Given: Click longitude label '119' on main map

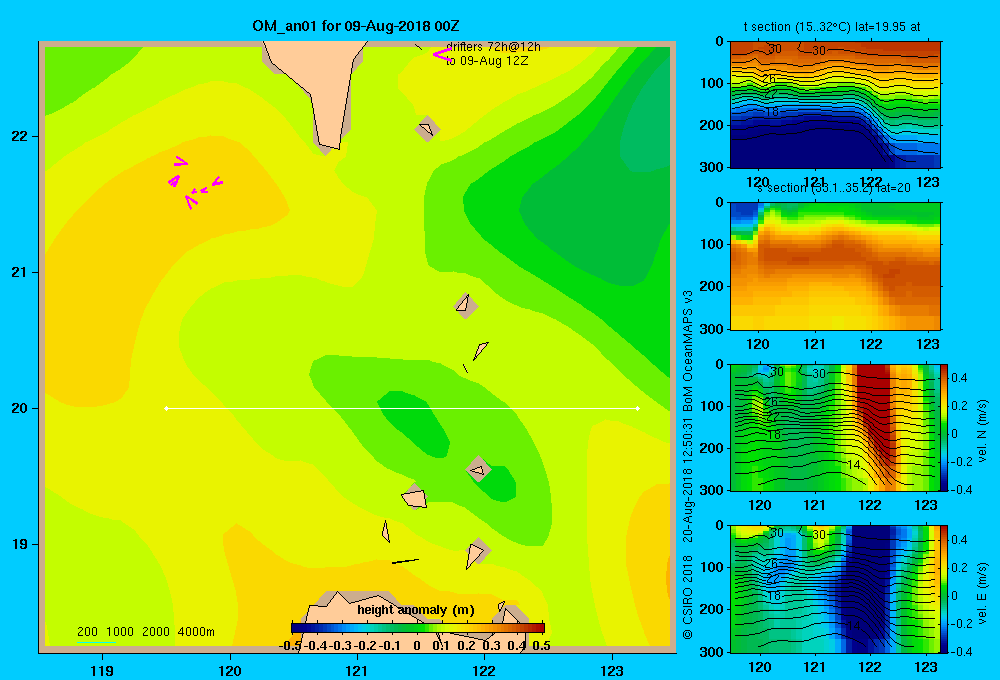Looking at the screenshot, I should tap(102, 670).
